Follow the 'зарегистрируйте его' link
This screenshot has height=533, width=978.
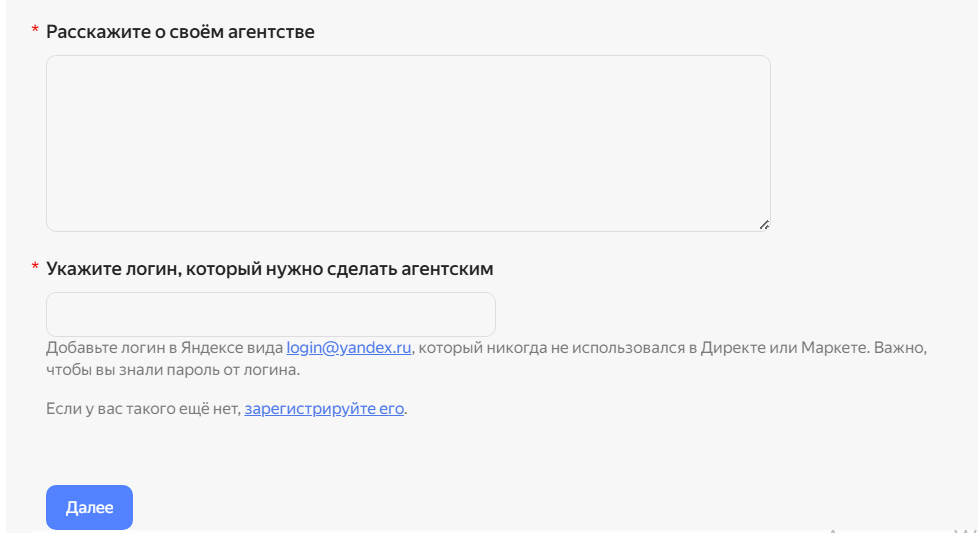324,408
